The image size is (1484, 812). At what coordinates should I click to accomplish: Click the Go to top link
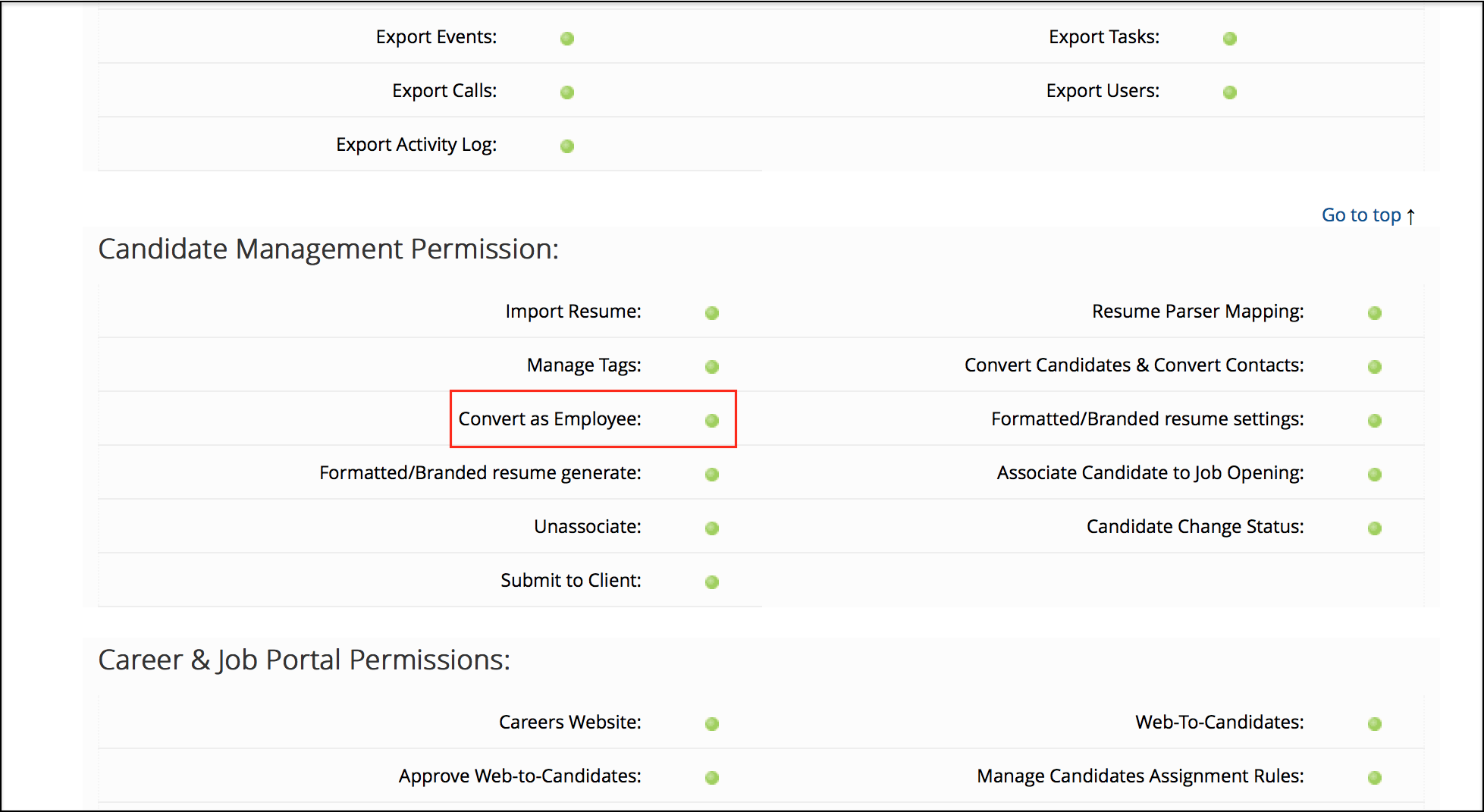point(1367,215)
